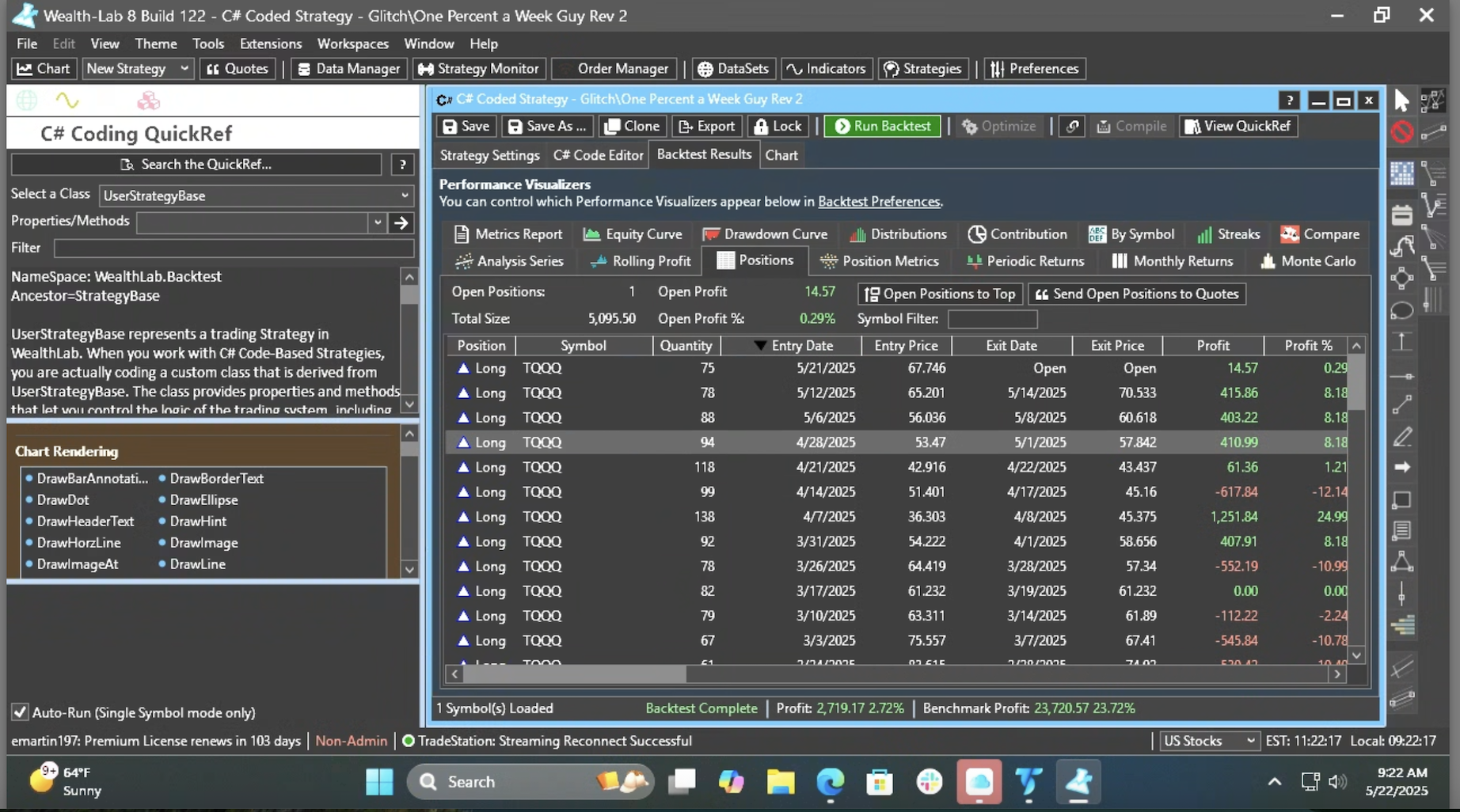Open the US Stocks market dropdown

coord(1208,741)
